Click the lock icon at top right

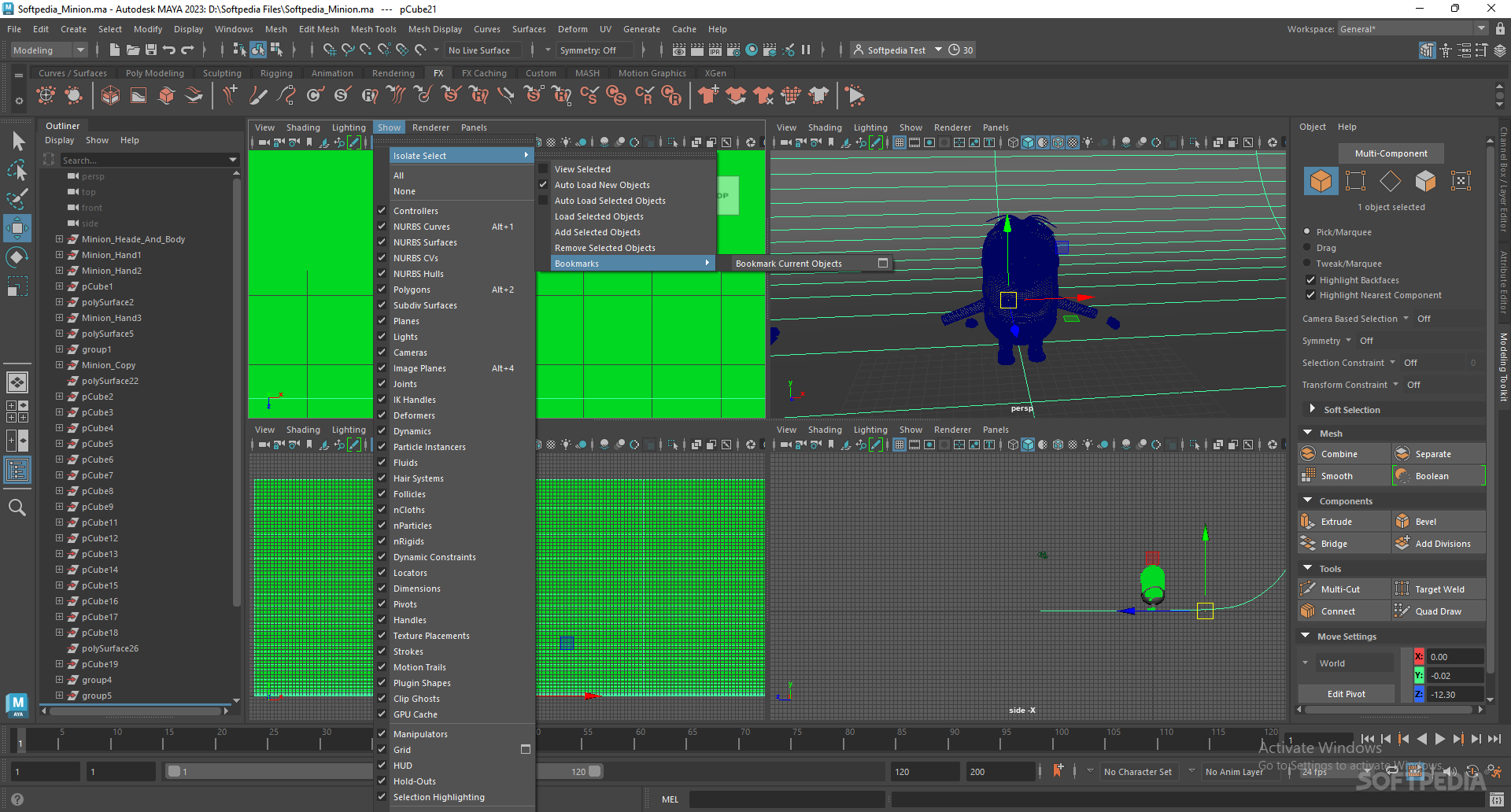[x=1500, y=28]
